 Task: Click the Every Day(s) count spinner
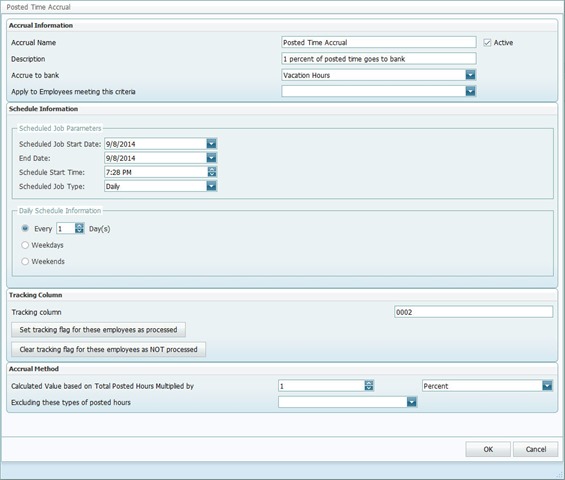click(x=79, y=228)
